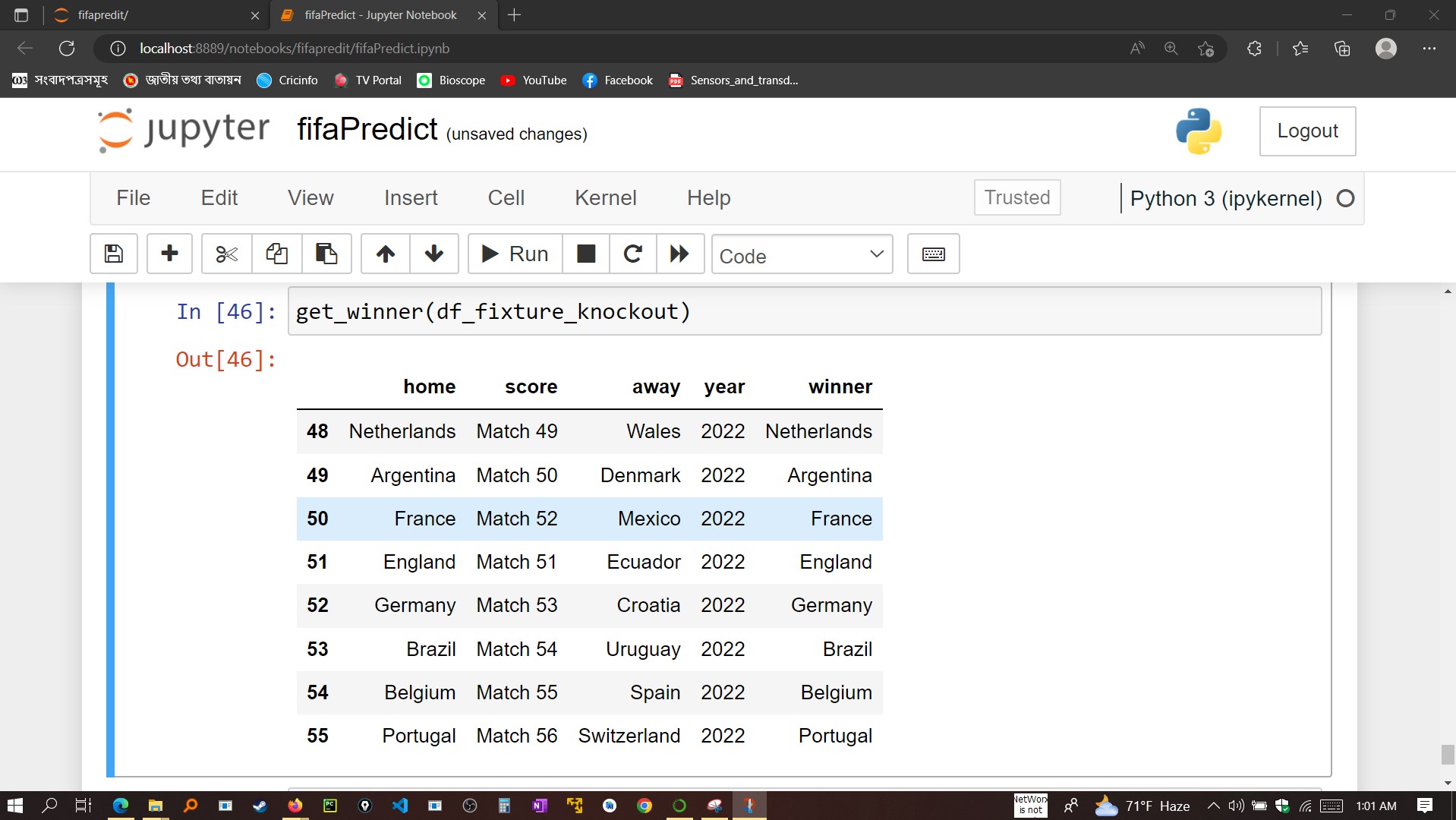1456x820 pixels.
Task: Open the command palette keyboard icon
Action: 932,254
